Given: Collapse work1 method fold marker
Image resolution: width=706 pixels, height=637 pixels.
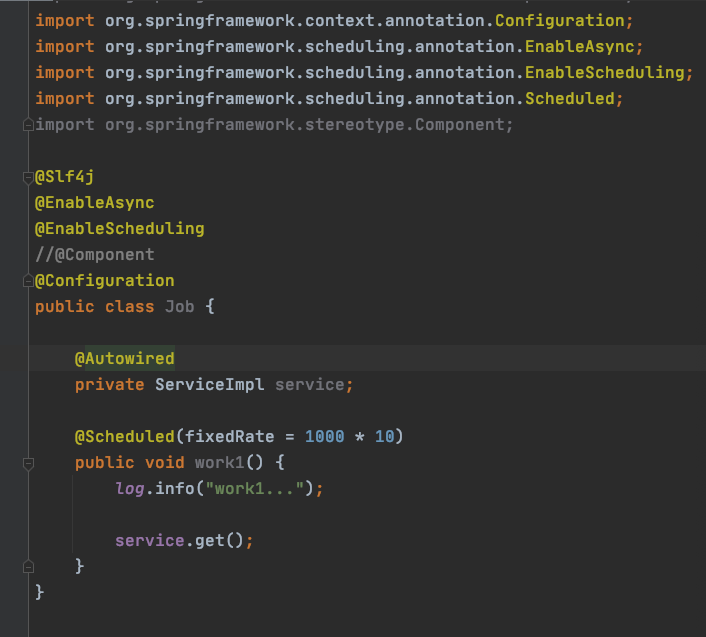Looking at the screenshot, I should (28, 464).
